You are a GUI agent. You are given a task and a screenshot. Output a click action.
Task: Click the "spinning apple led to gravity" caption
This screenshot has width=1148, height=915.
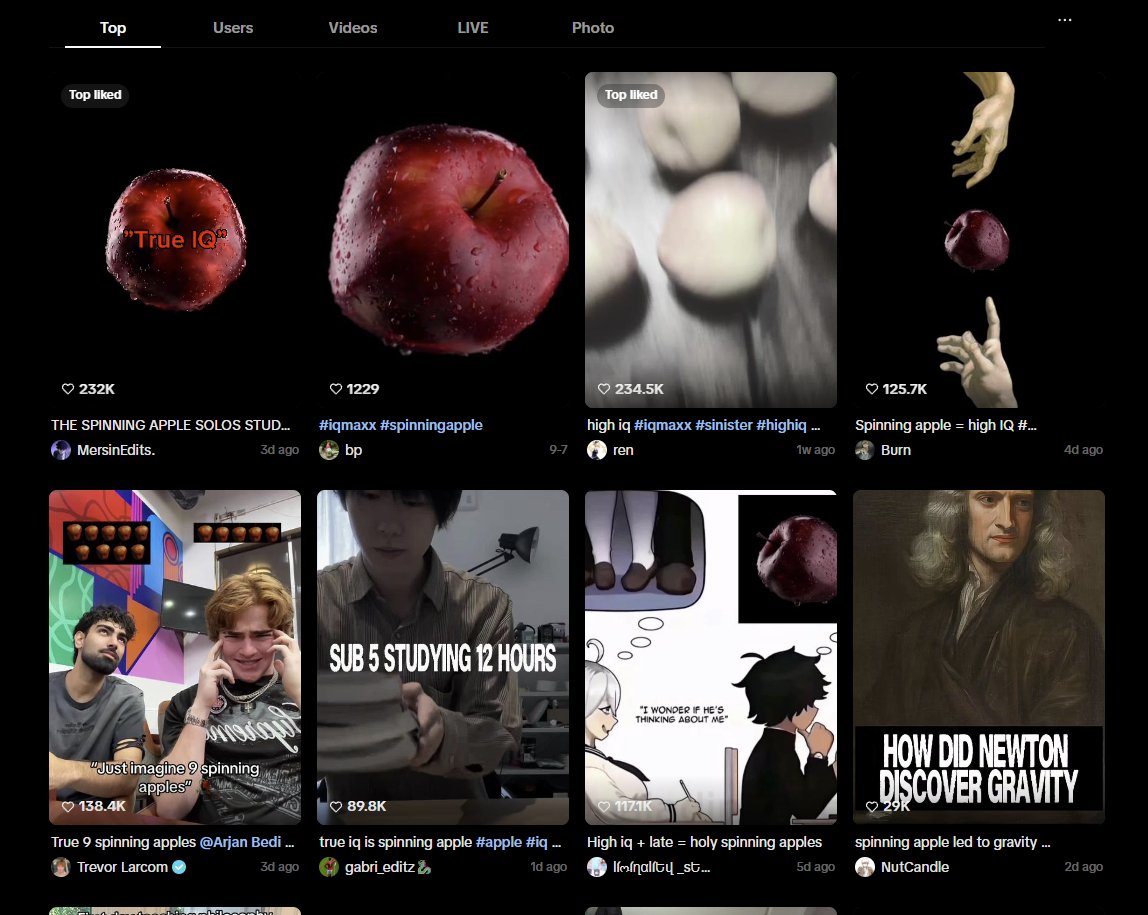point(953,843)
